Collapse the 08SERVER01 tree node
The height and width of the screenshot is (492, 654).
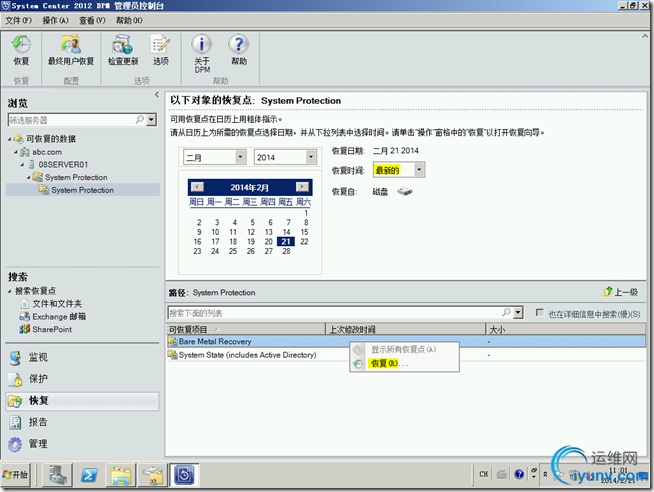22,165
